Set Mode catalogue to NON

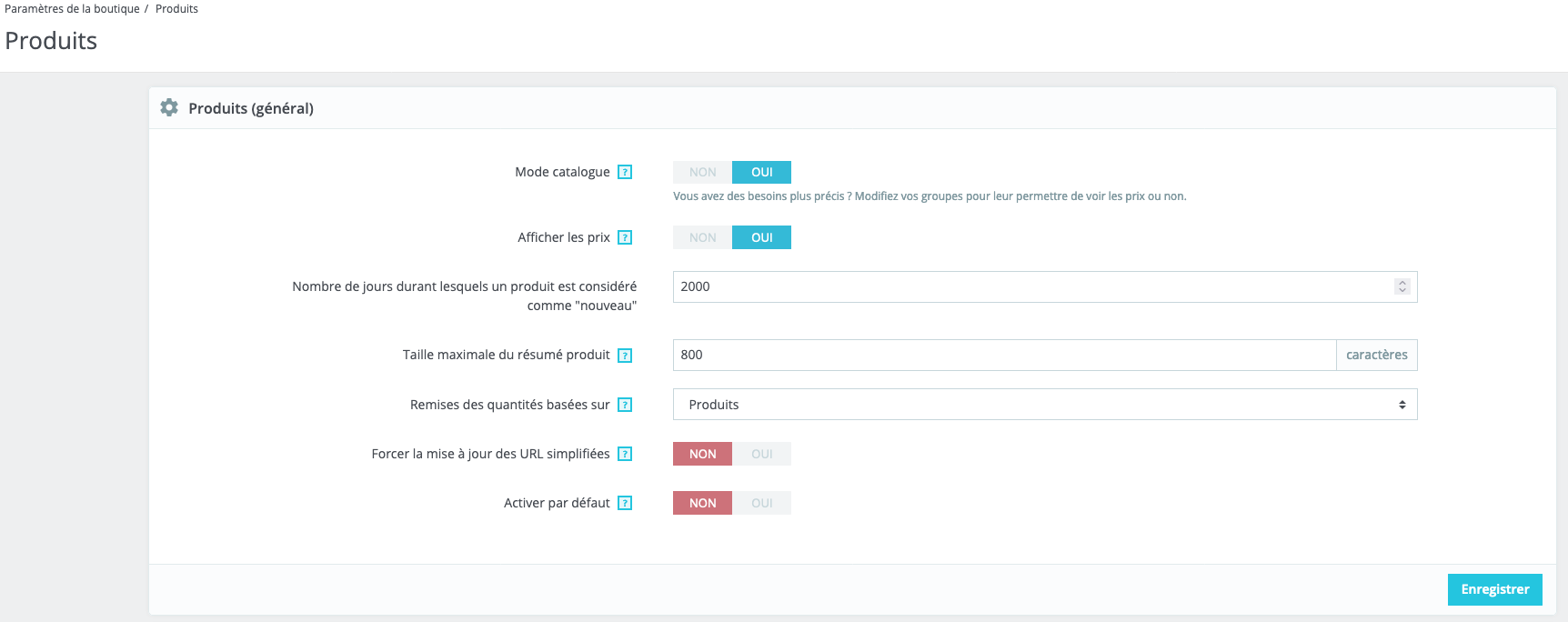pyautogui.click(x=702, y=172)
